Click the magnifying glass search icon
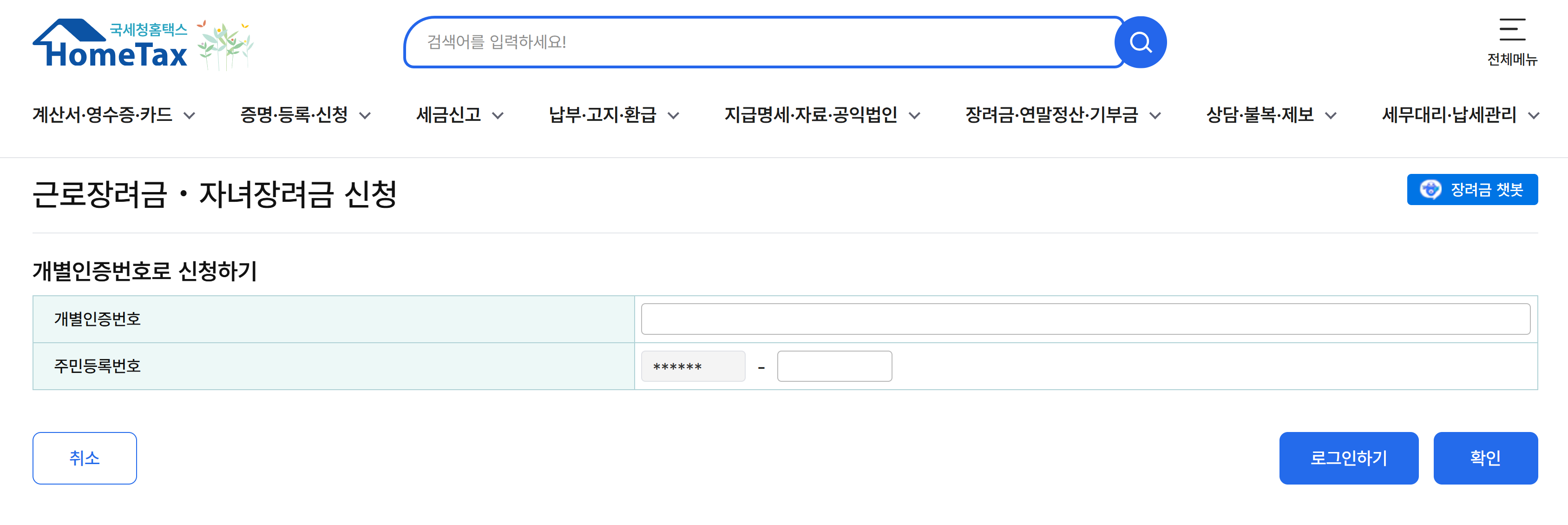Screen dimensions: 1568x525 pos(1140,43)
